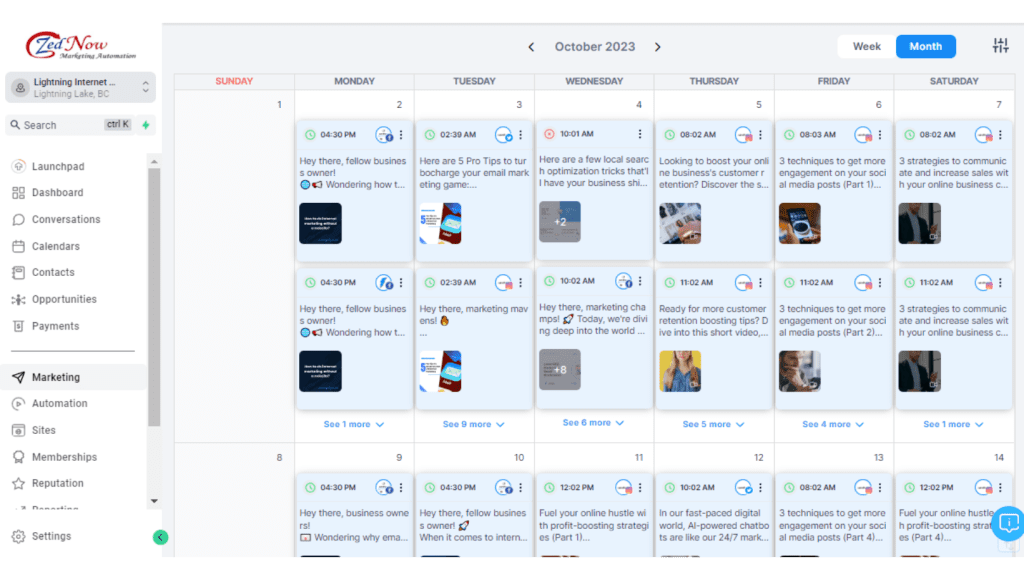The width and height of the screenshot is (1024, 577).
Task: Open the Lightning Internet account switcher
Action: point(80,88)
